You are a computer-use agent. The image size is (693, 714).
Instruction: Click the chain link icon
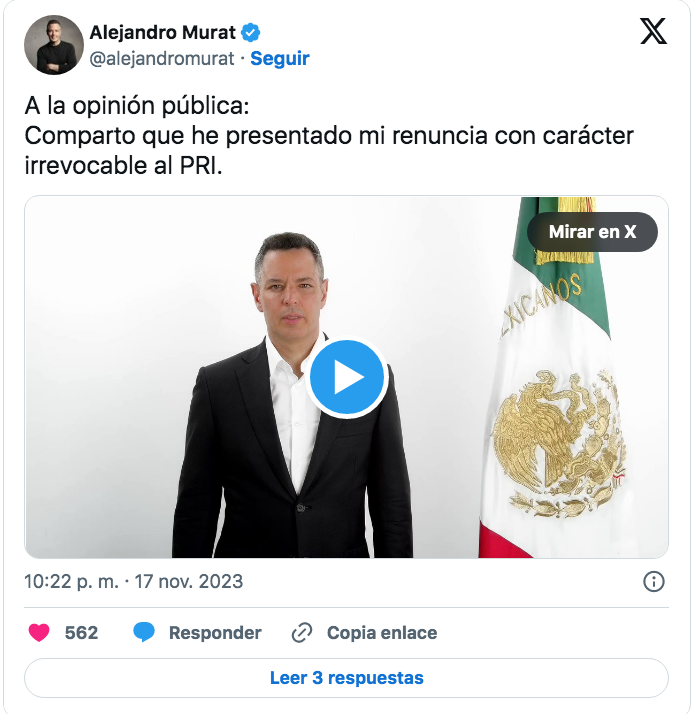(302, 633)
